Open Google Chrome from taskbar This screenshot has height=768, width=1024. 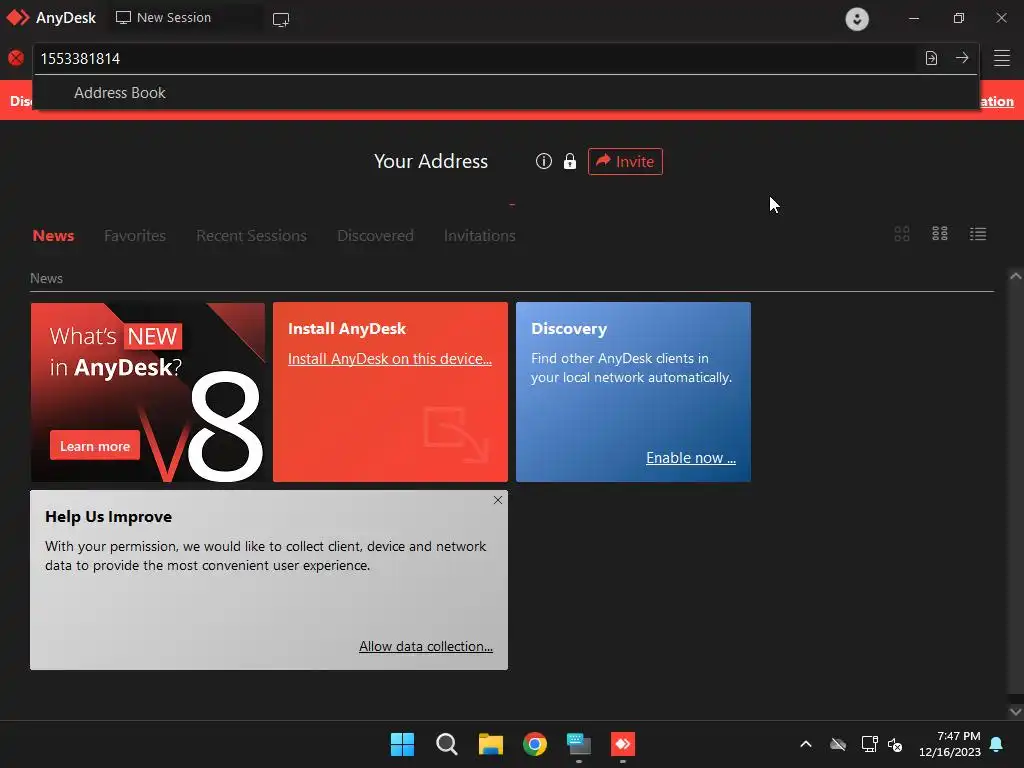(x=535, y=744)
